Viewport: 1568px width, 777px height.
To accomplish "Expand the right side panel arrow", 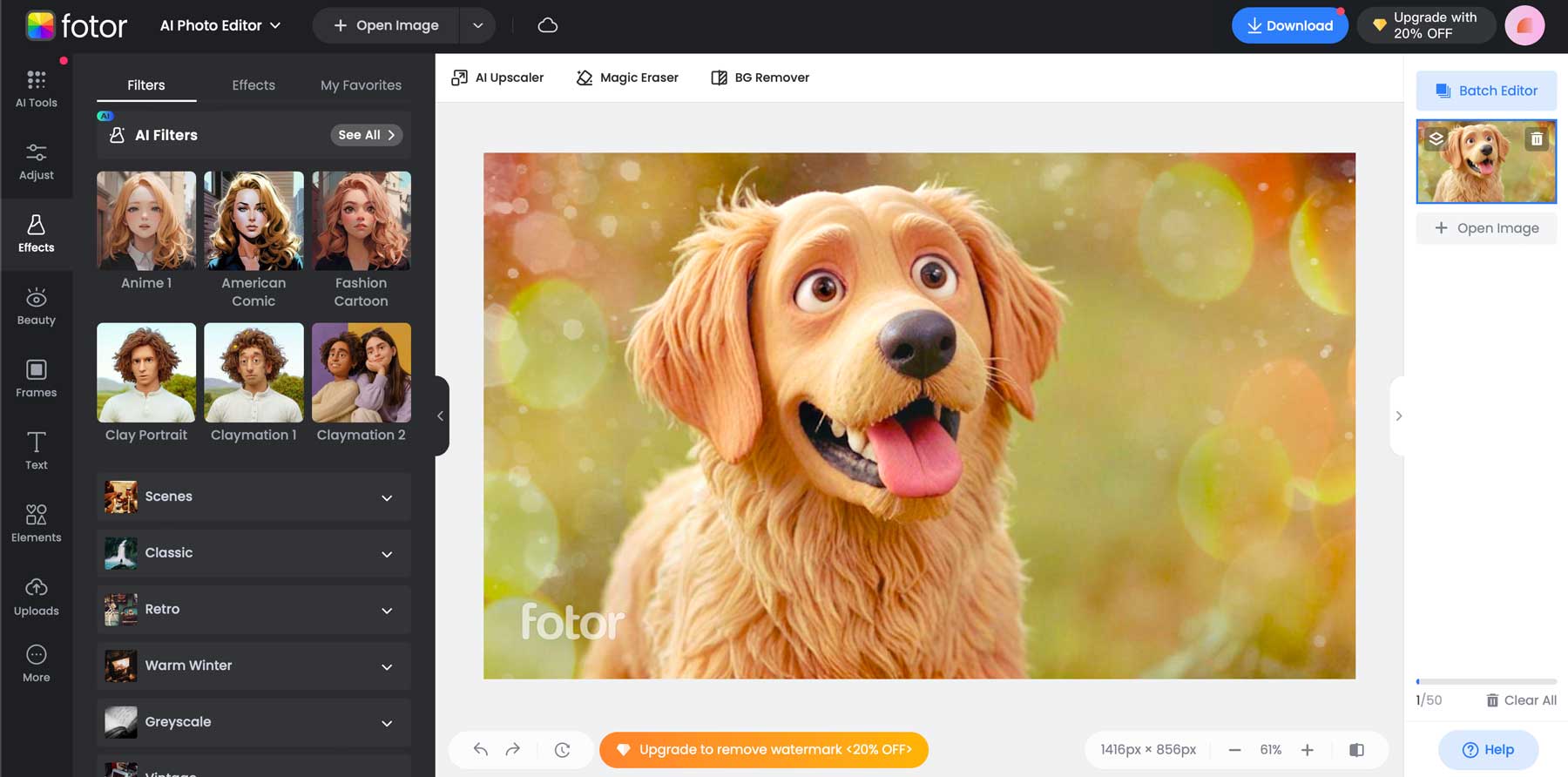I will (1398, 416).
